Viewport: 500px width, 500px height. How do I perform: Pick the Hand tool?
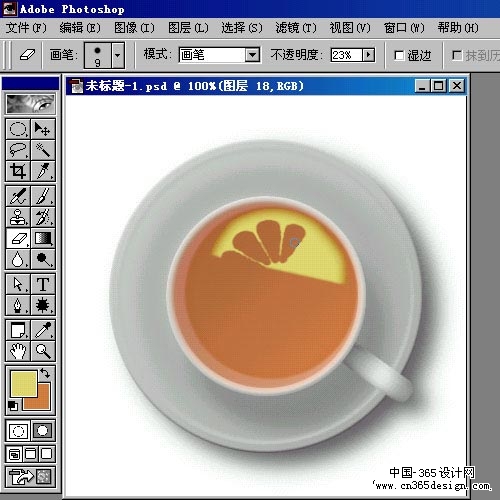18,351
